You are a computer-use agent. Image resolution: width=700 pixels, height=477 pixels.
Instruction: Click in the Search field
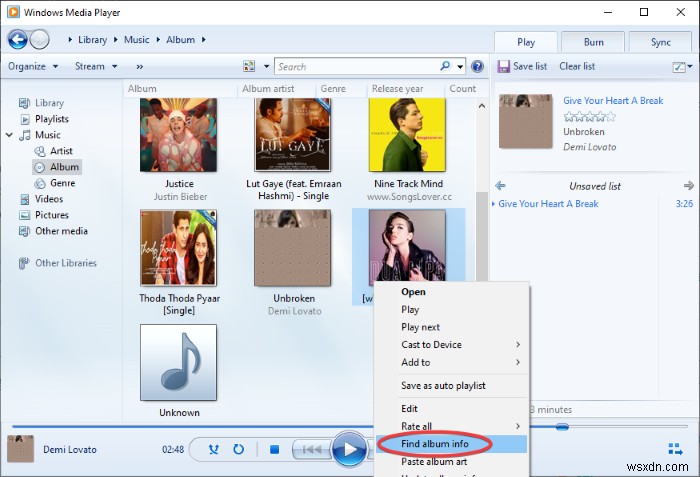pyautogui.click(x=357, y=67)
